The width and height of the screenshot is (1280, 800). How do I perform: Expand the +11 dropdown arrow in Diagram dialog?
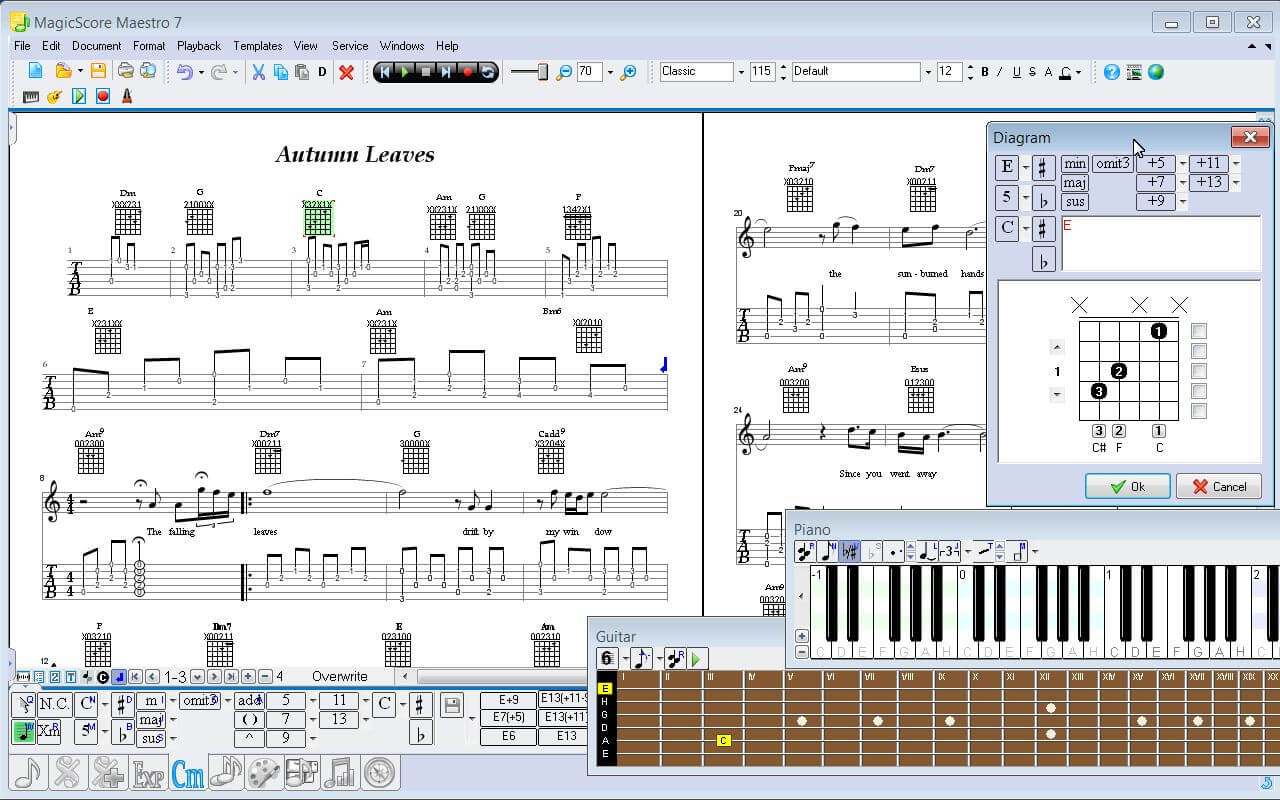click(x=1236, y=164)
